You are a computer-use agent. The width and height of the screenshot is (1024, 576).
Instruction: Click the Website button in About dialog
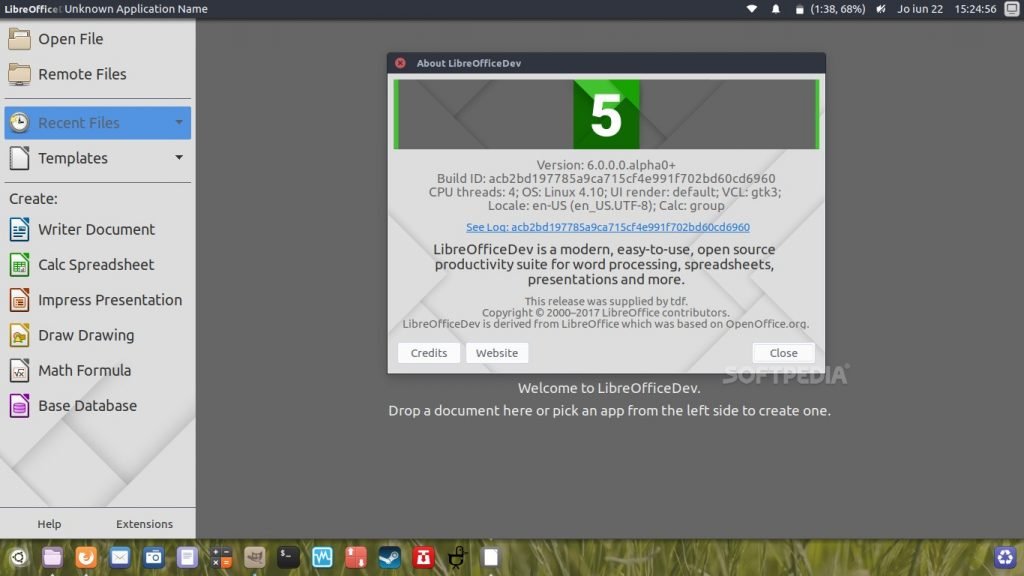tap(497, 353)
